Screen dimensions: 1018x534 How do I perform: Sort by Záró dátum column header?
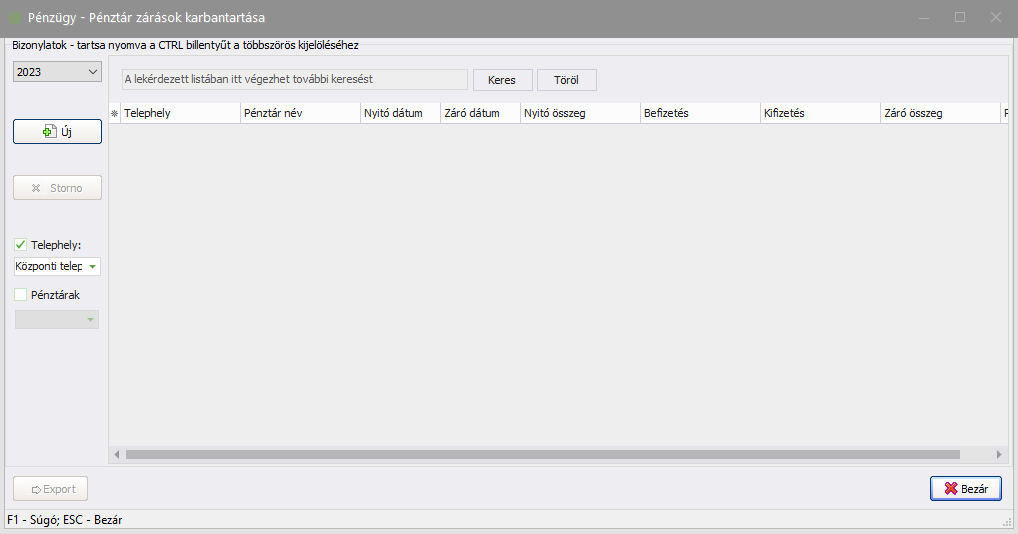479,114
